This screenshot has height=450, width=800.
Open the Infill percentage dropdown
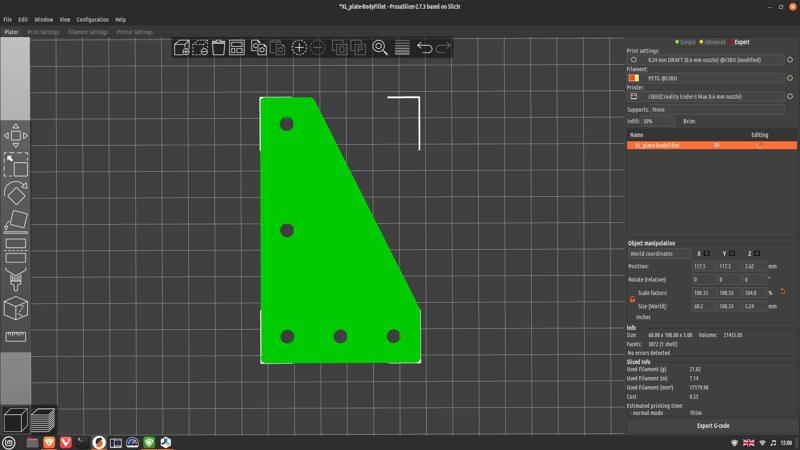[658, 121]
